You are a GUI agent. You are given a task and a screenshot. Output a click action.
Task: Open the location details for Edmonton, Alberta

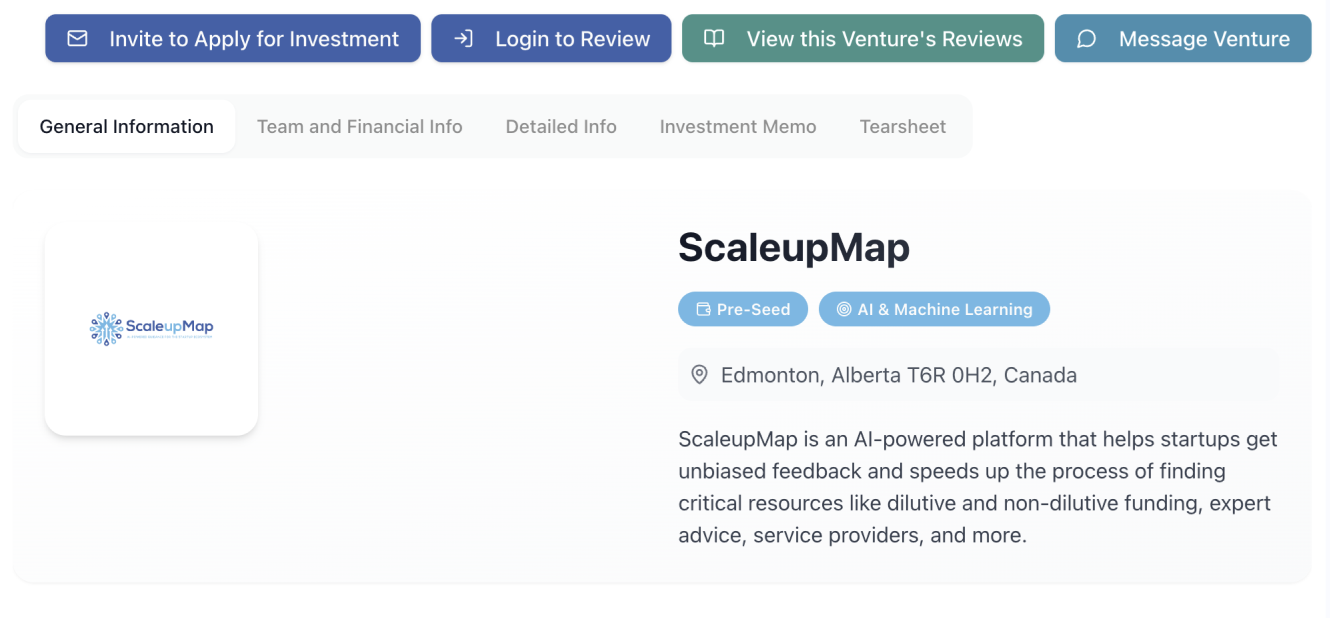(x=888, y=374)
